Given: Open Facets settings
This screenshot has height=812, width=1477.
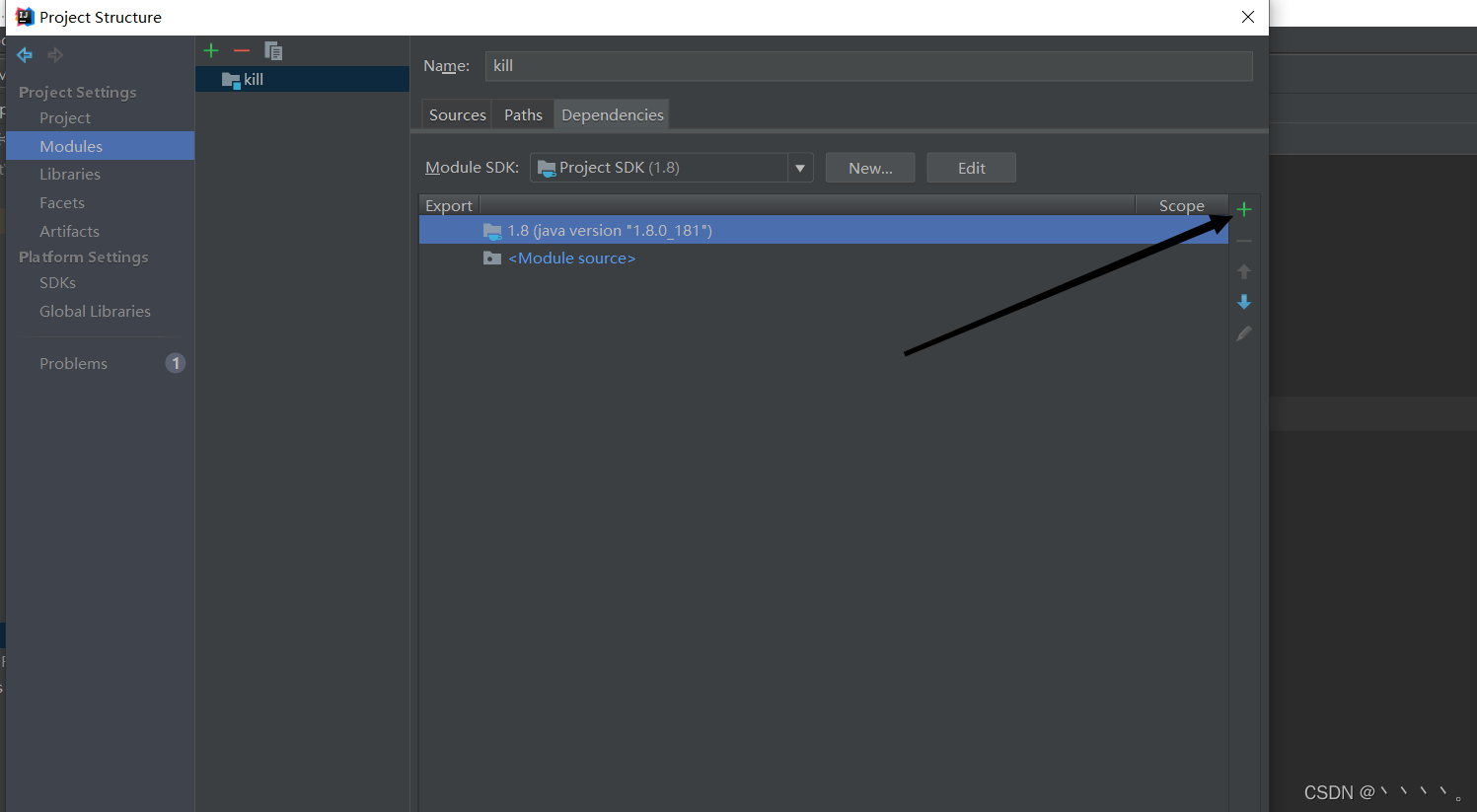Looking at the screenshot, I should click(x=62, y=202).
